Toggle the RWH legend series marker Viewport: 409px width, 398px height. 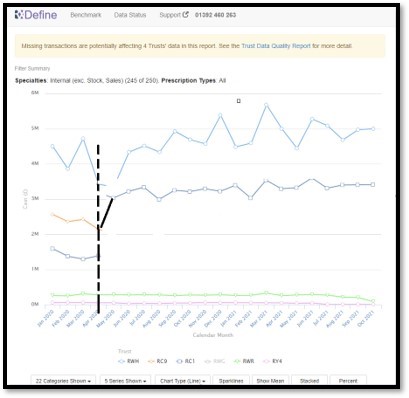(122, 361)
